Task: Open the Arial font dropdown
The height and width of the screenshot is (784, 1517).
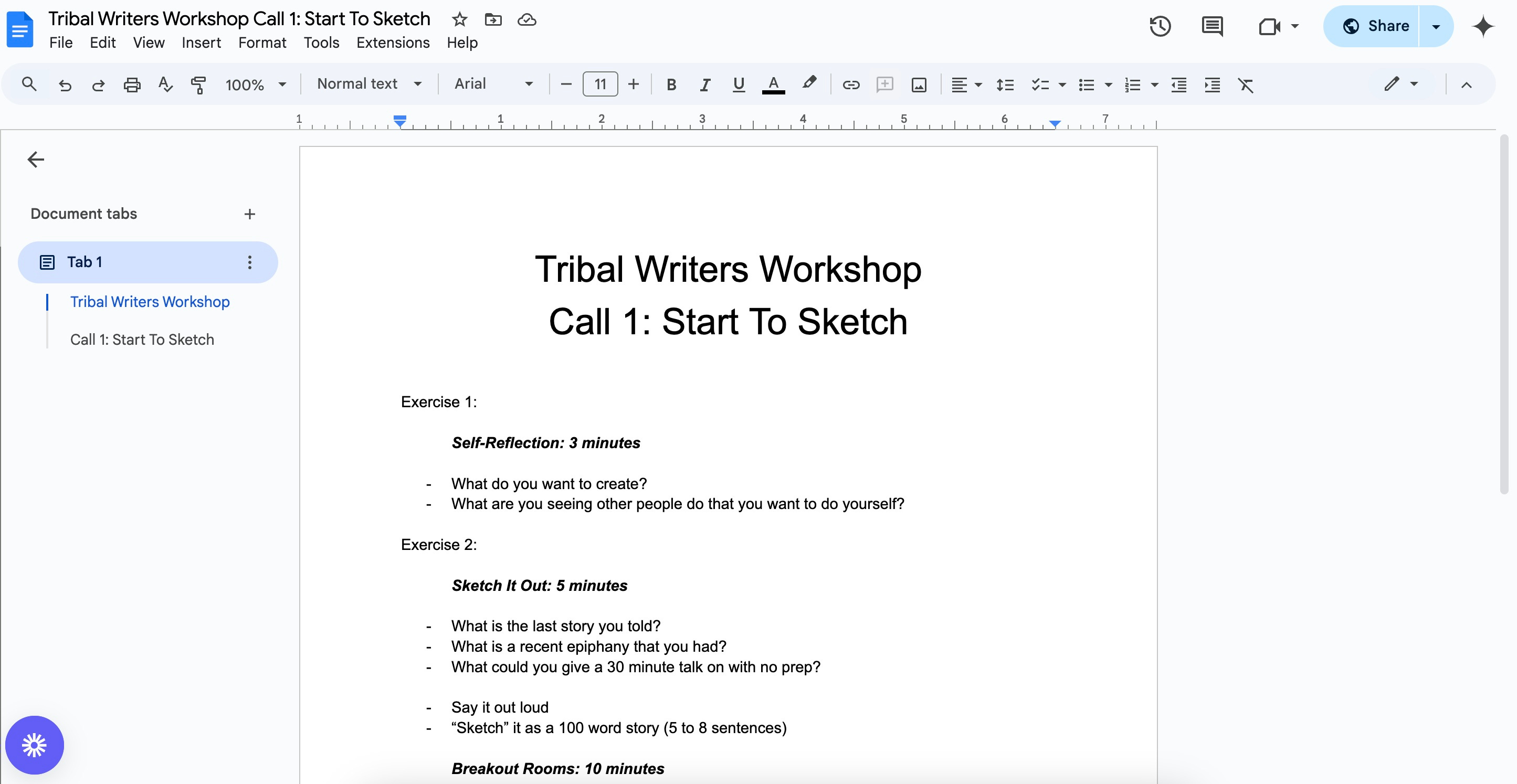Action: [493, 84]
